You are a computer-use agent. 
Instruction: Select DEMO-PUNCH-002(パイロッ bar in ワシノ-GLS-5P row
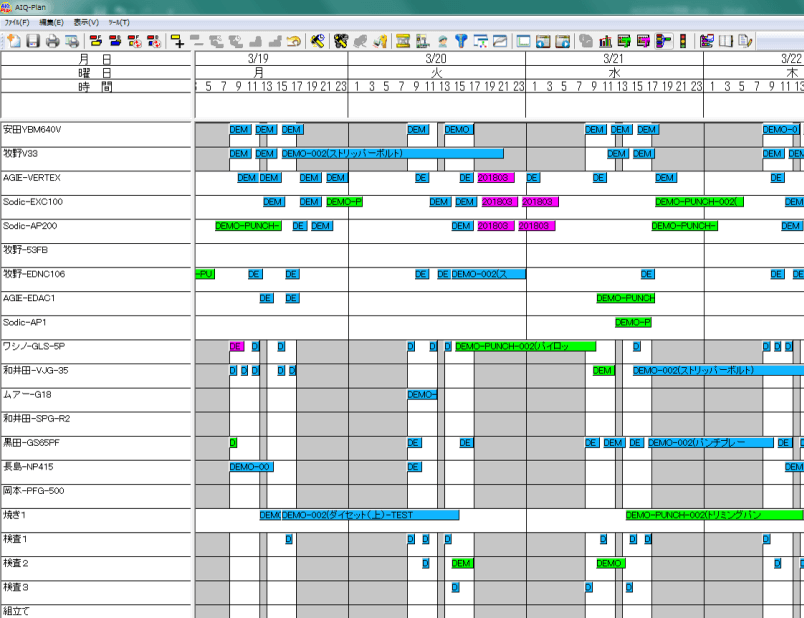[x=526, y=347]
